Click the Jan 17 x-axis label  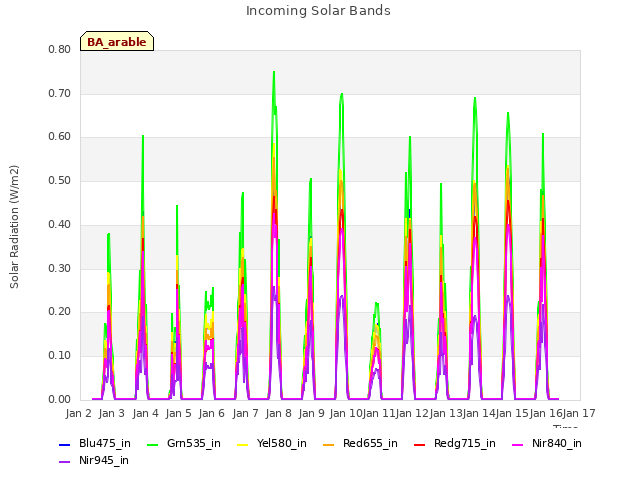[x=579, y=413]
